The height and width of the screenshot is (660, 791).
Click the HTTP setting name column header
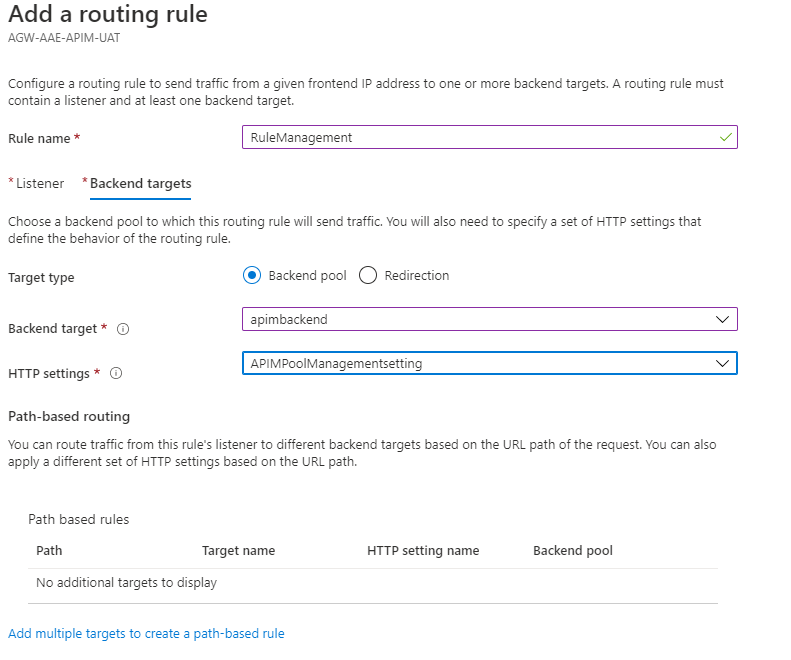(x=423, y=550)
